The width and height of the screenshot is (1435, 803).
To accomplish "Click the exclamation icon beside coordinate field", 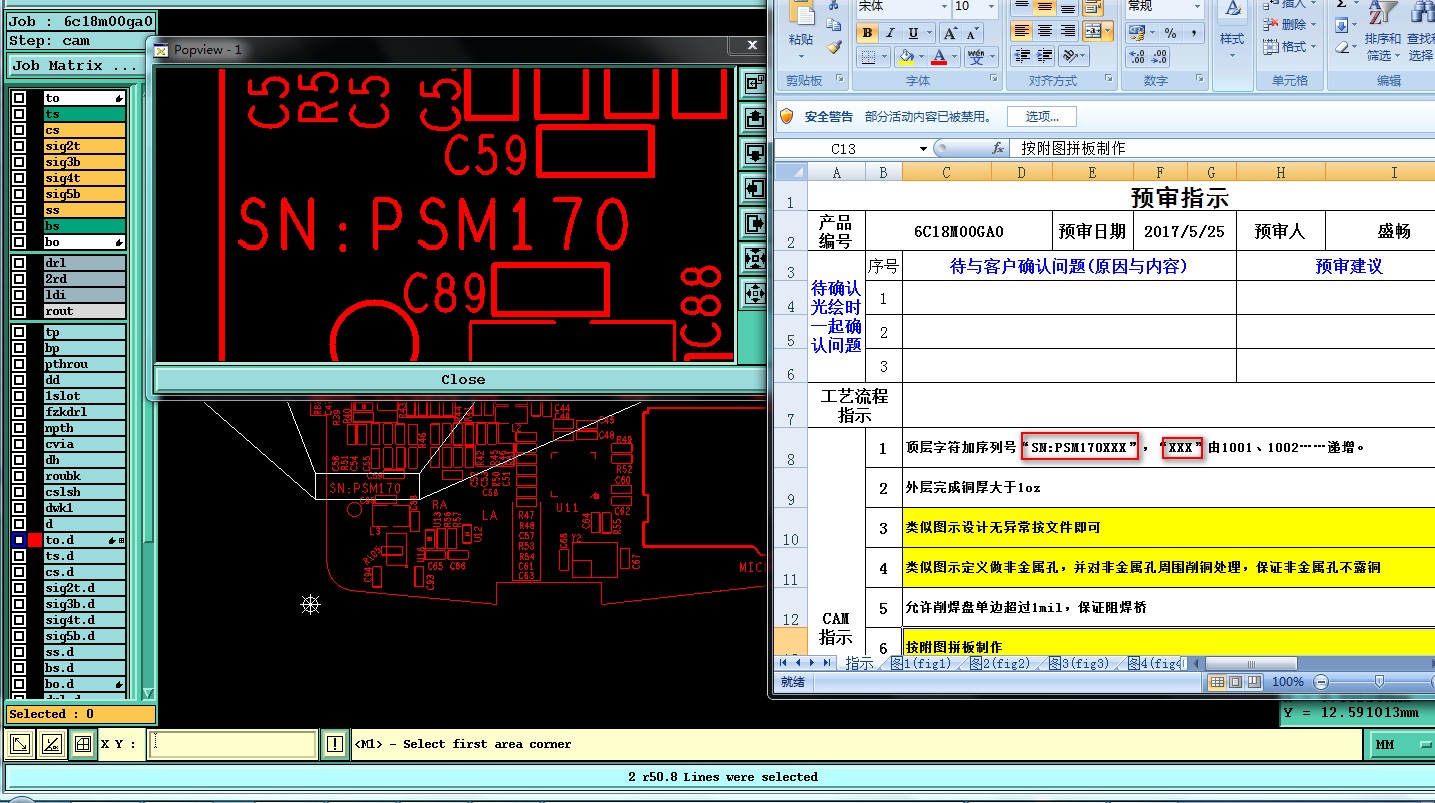I will point(335,744).
